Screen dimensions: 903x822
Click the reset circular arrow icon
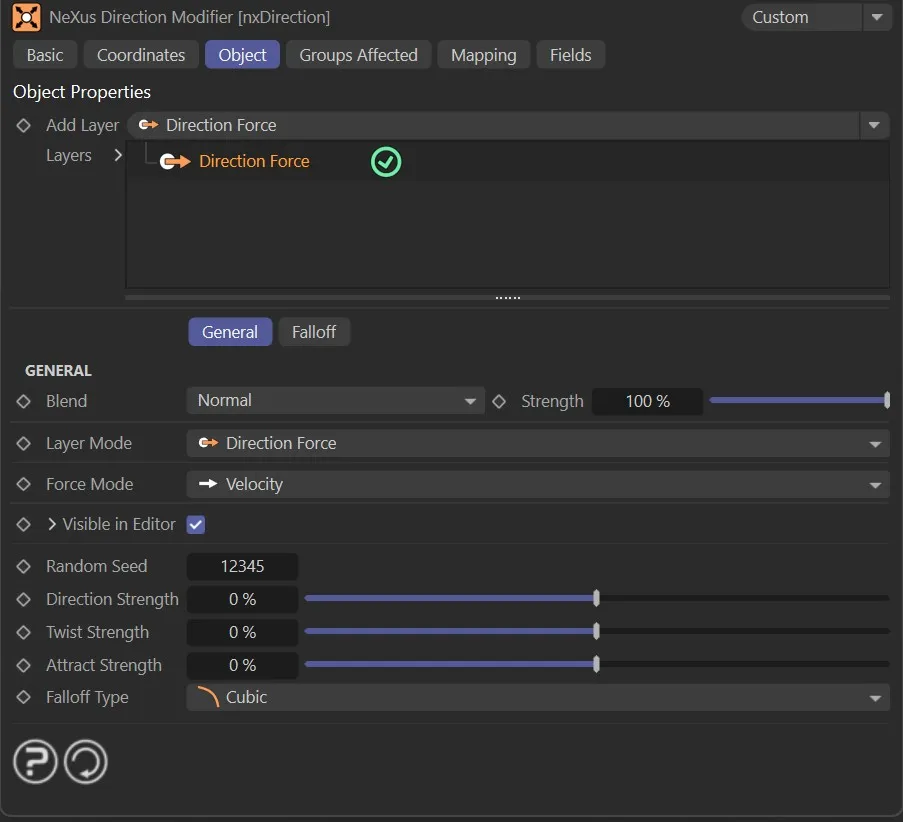click(x=85, y=764)
